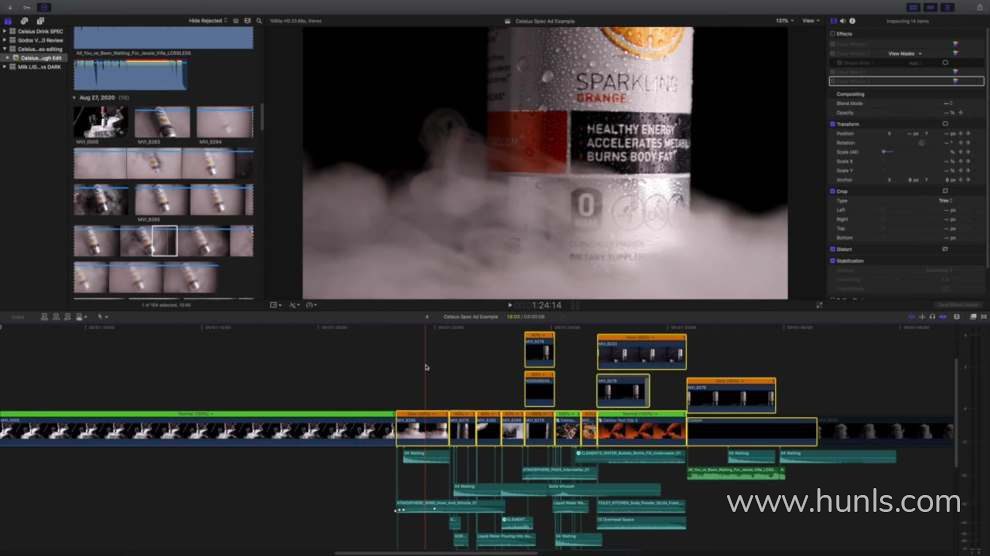
Task: Toggle the browser panel visibility button
Action: point(913,8)
